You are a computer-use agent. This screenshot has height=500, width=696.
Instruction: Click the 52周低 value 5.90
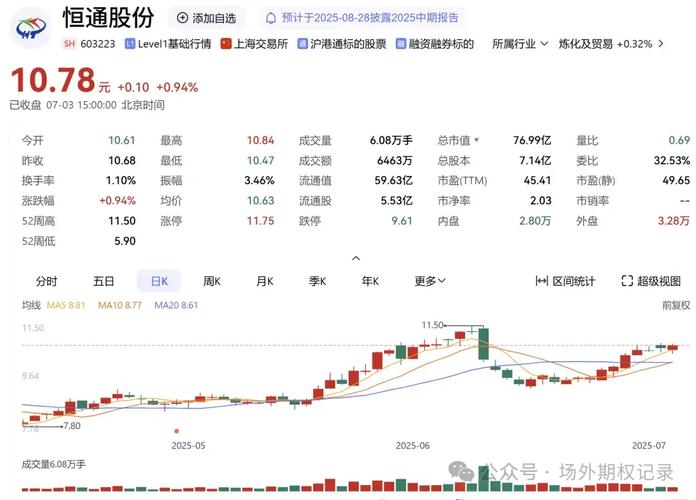[125, 241]
